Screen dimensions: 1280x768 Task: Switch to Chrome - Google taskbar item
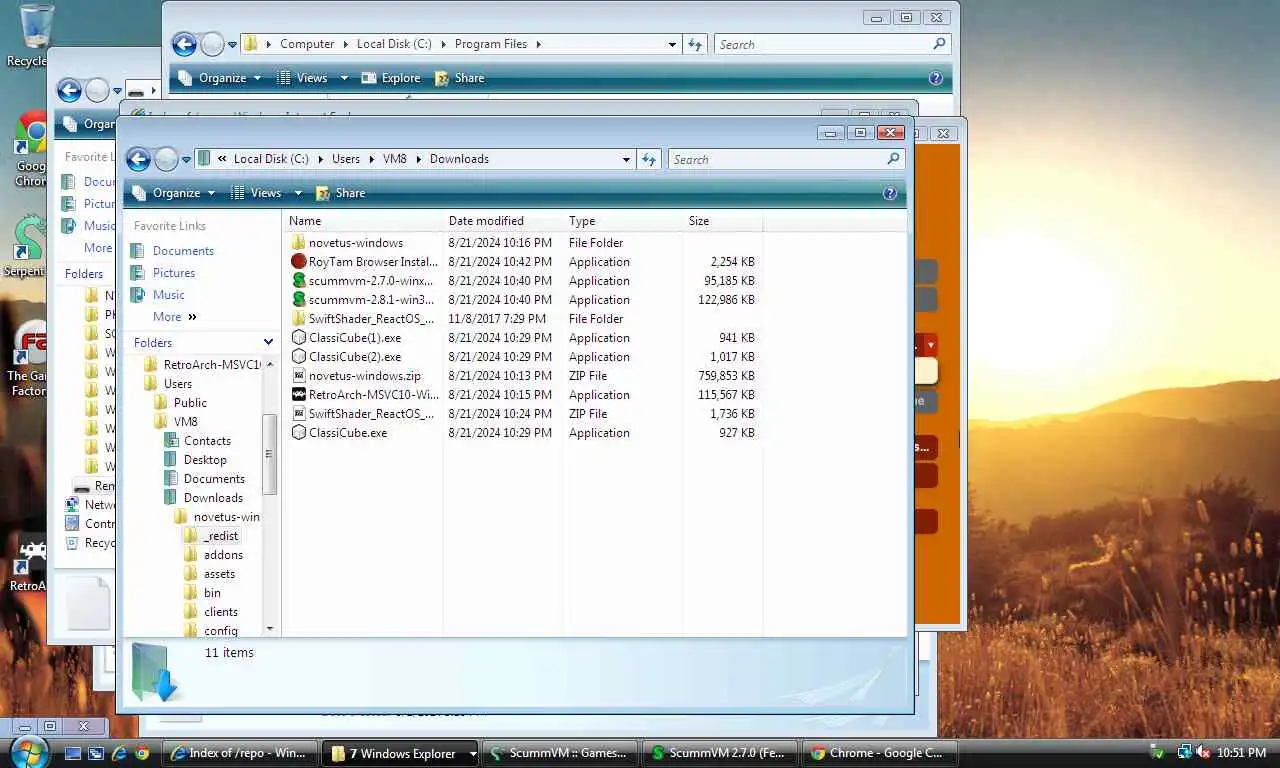(879, 753)
